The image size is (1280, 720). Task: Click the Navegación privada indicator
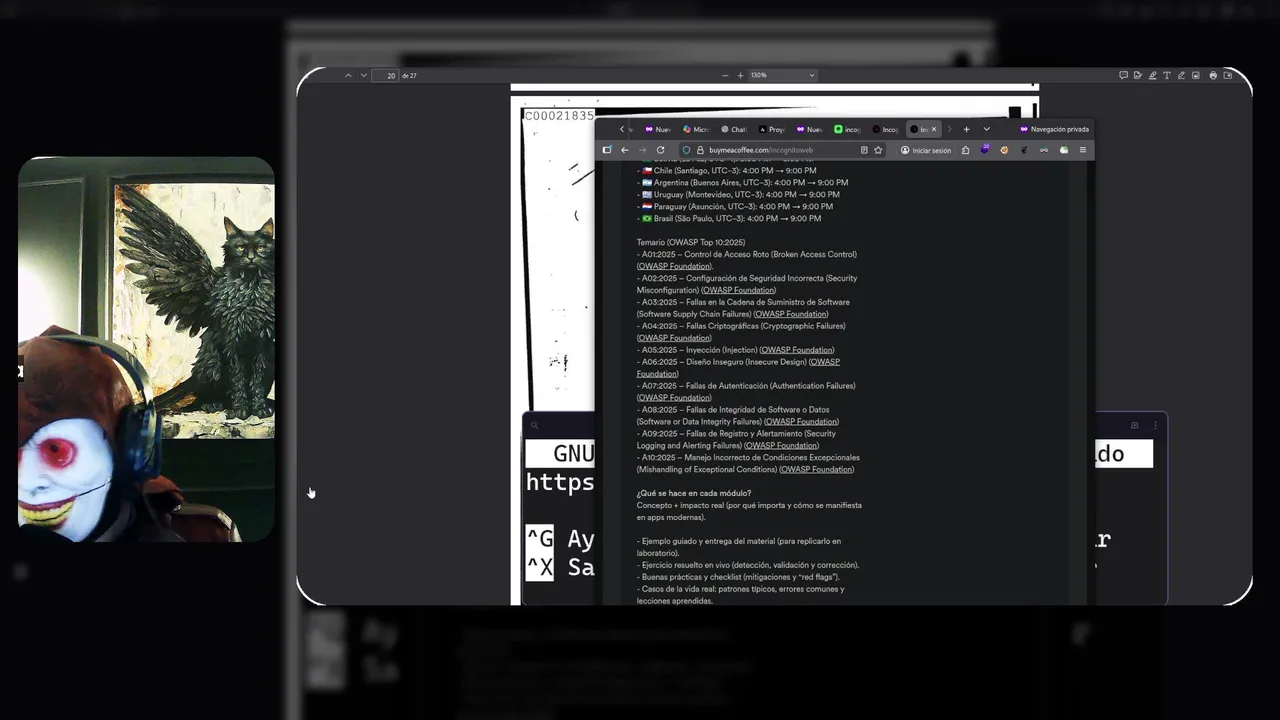point(1055,129)
